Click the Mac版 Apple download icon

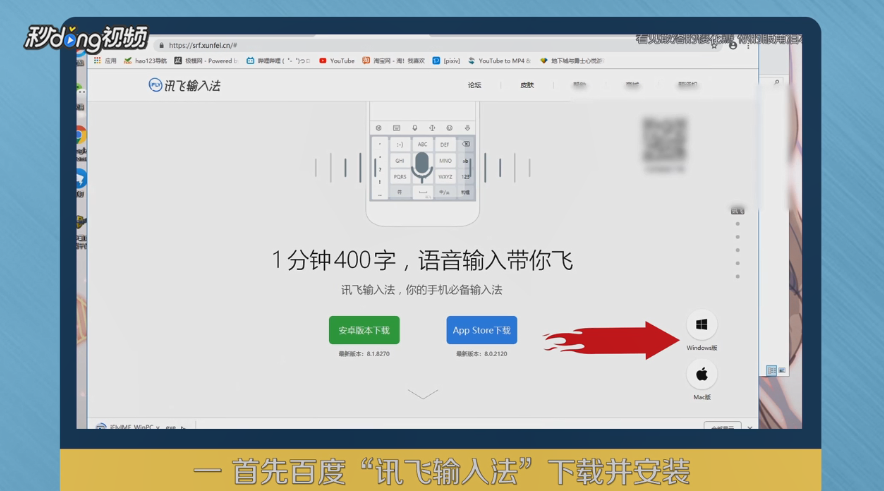(701, 374)
